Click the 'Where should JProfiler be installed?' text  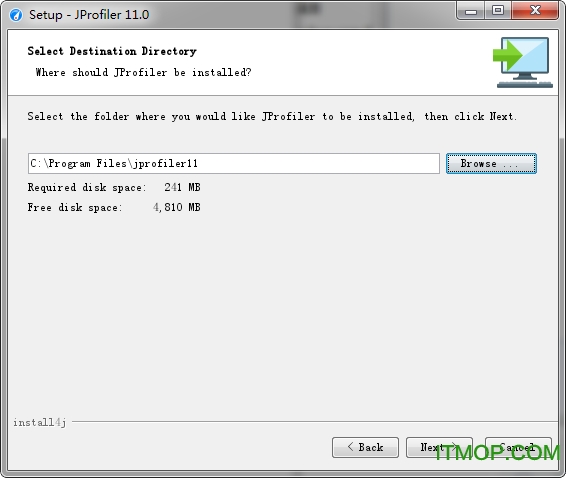(x=143, y=73)
